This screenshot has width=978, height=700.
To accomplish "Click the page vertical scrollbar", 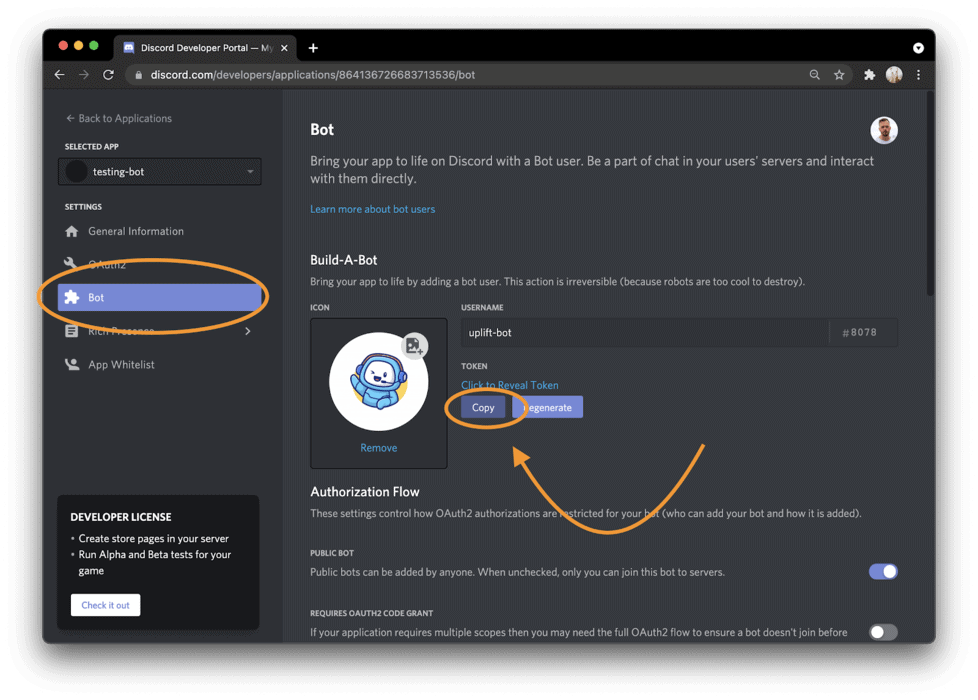I will (930, 193).
